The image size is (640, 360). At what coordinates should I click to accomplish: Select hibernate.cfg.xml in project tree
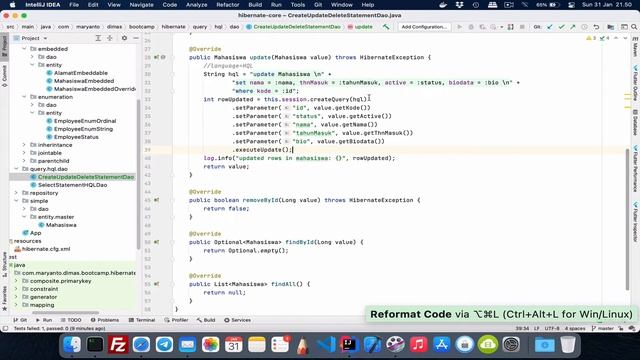coord(42,249)
